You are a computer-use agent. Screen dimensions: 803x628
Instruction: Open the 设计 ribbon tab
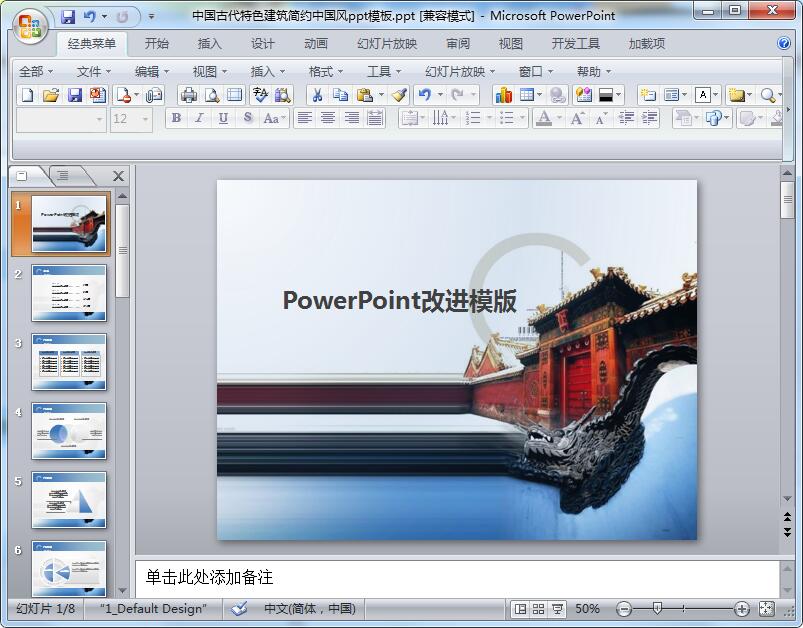click(262, 44)
